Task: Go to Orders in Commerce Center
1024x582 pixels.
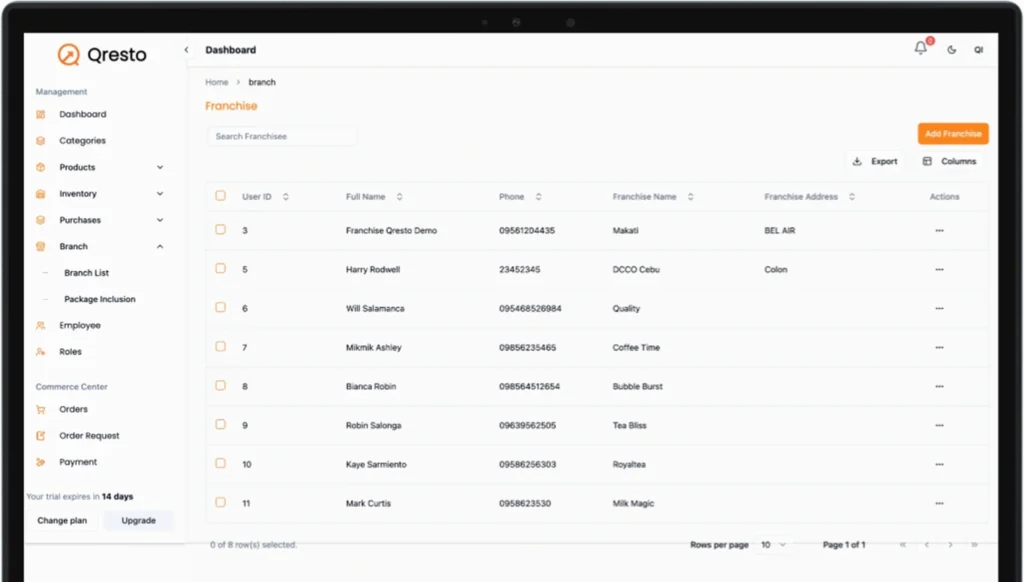Action: tap(73, 409)
